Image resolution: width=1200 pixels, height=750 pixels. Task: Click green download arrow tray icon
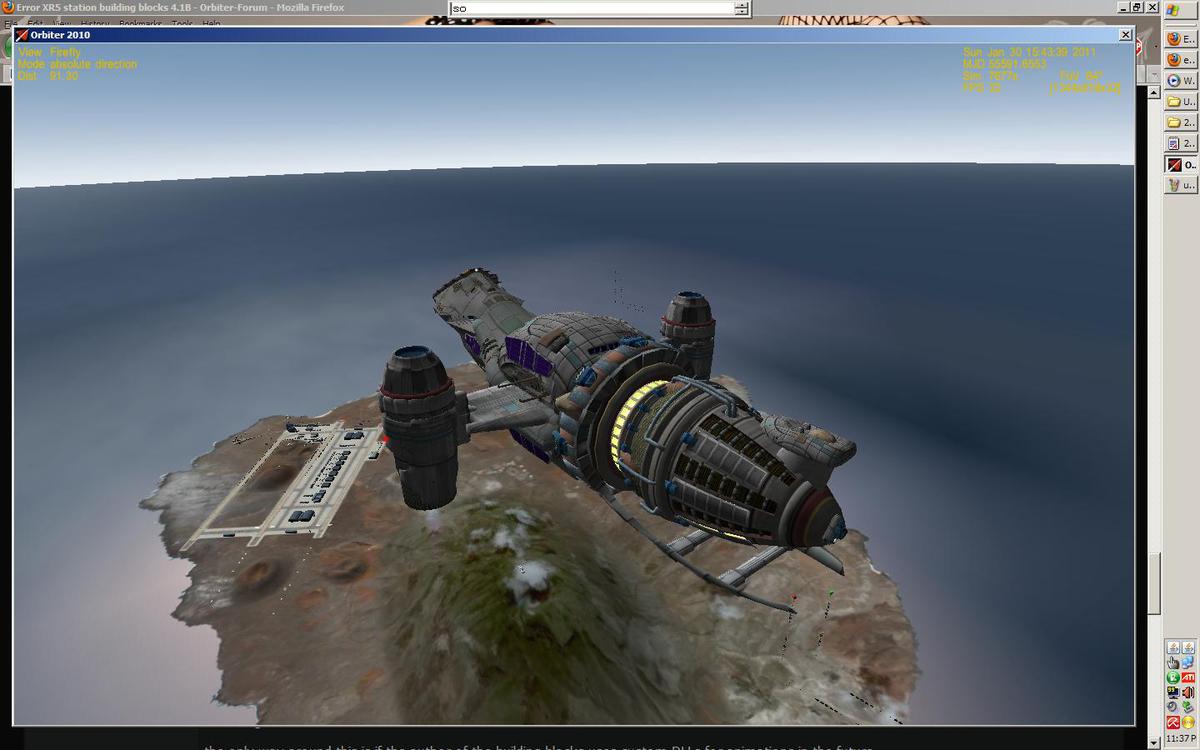(1188, 707)
